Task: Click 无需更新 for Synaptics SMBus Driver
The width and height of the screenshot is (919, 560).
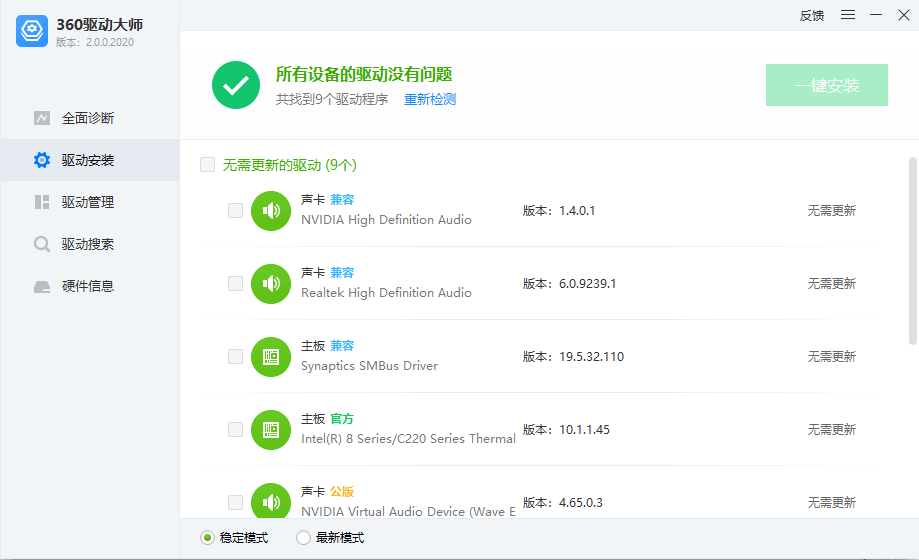Action: tap(832, 357)
